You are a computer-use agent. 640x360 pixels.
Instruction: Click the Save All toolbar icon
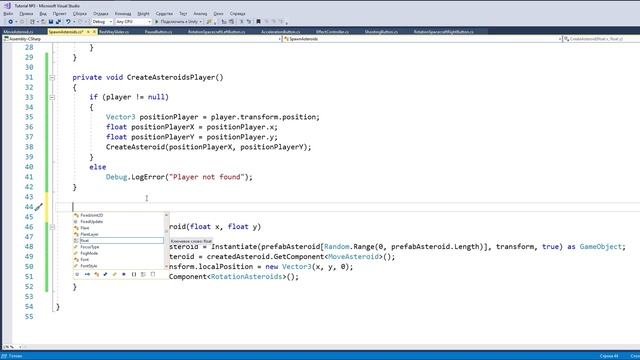coord(58,22)
